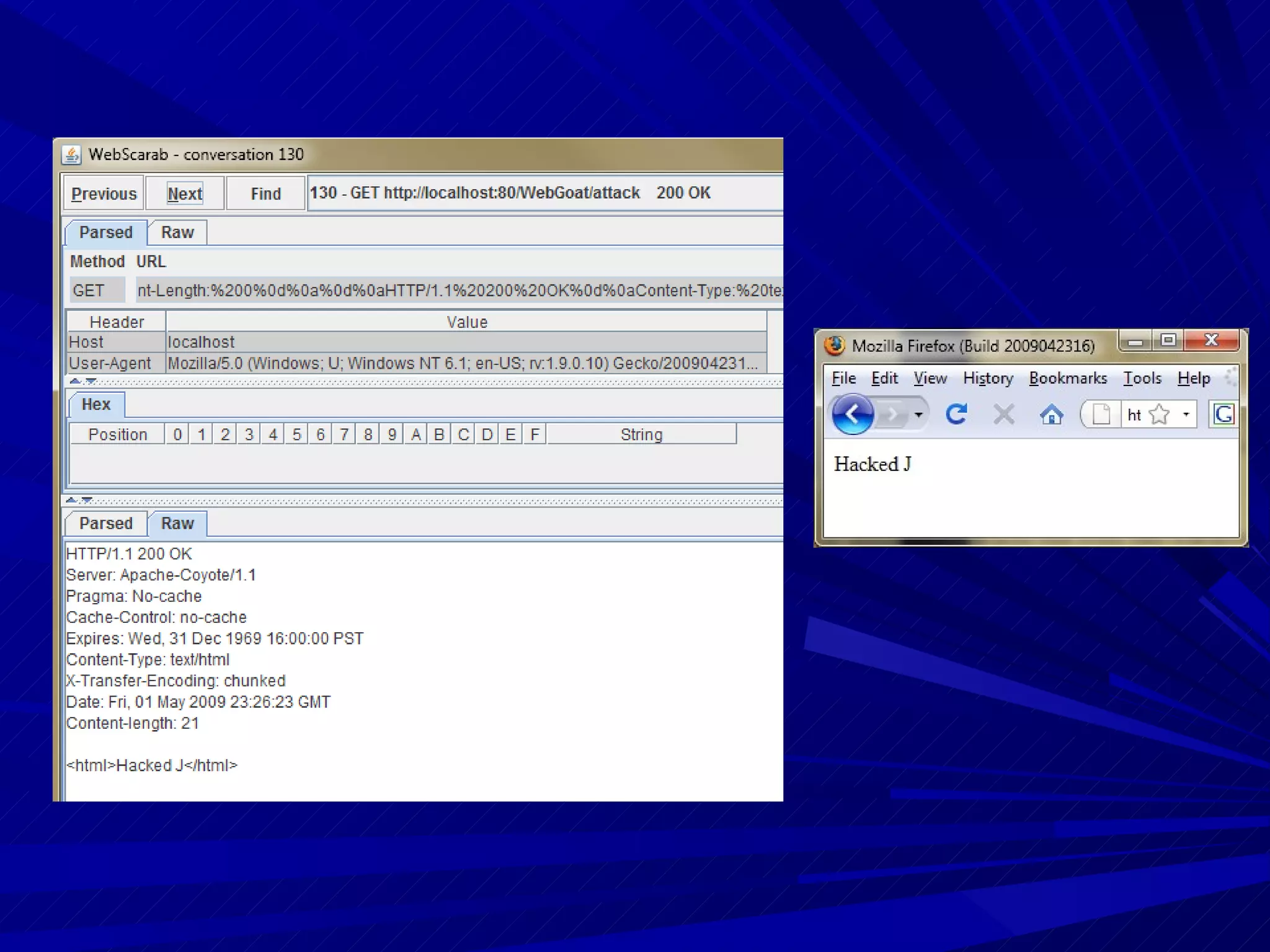Click the Previous conversation button
The height and width of the screenshot is (952, 1270).
[104, 194]
